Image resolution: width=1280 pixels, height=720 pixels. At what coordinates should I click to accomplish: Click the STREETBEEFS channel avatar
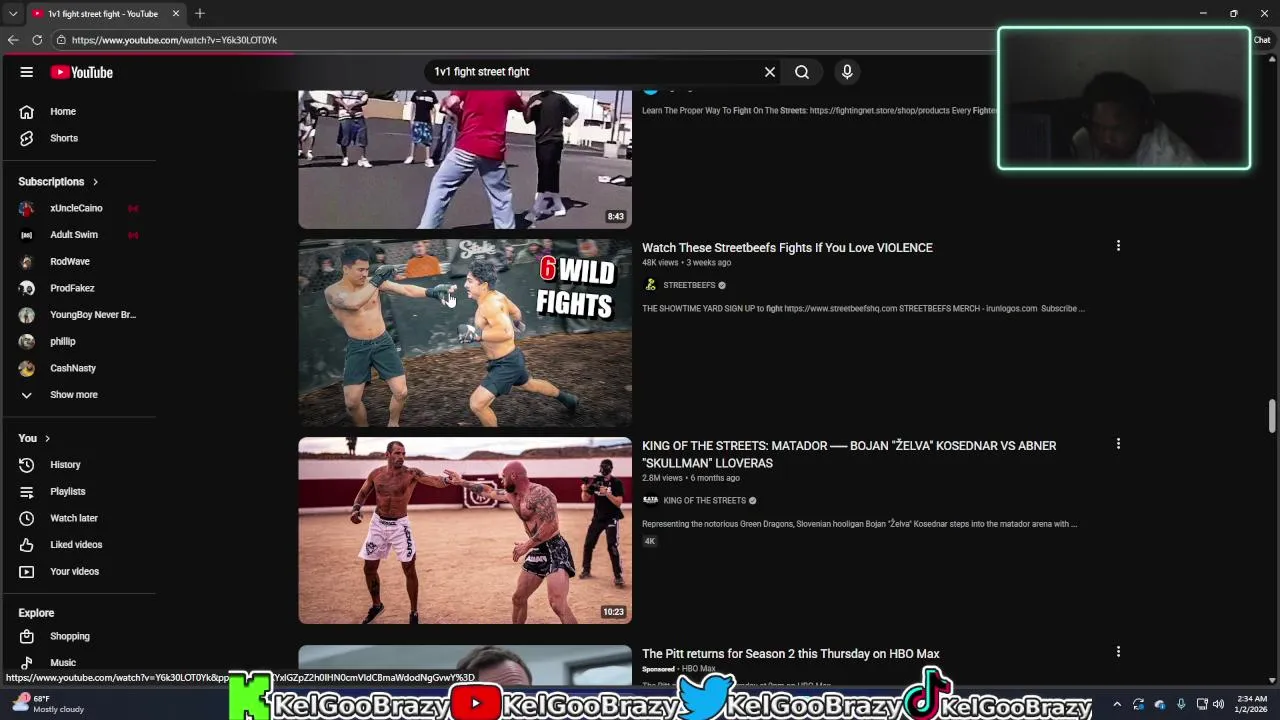(x=650, y=285)
